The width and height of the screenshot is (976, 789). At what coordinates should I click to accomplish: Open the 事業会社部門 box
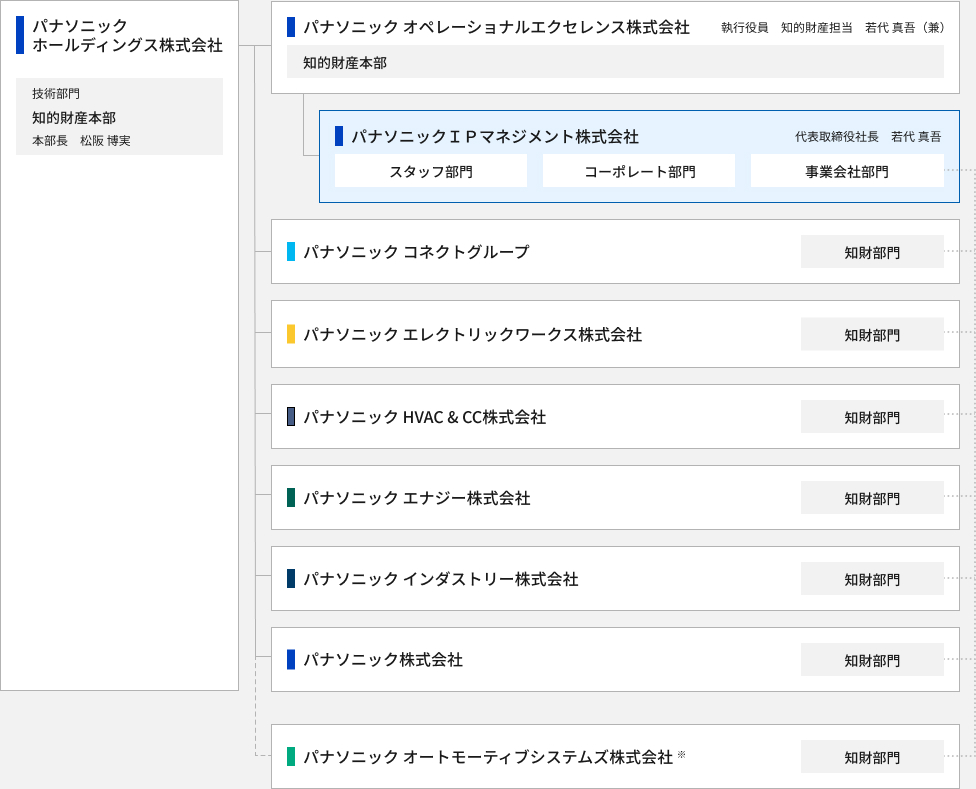pyautogui.click(x=847, y=170)
